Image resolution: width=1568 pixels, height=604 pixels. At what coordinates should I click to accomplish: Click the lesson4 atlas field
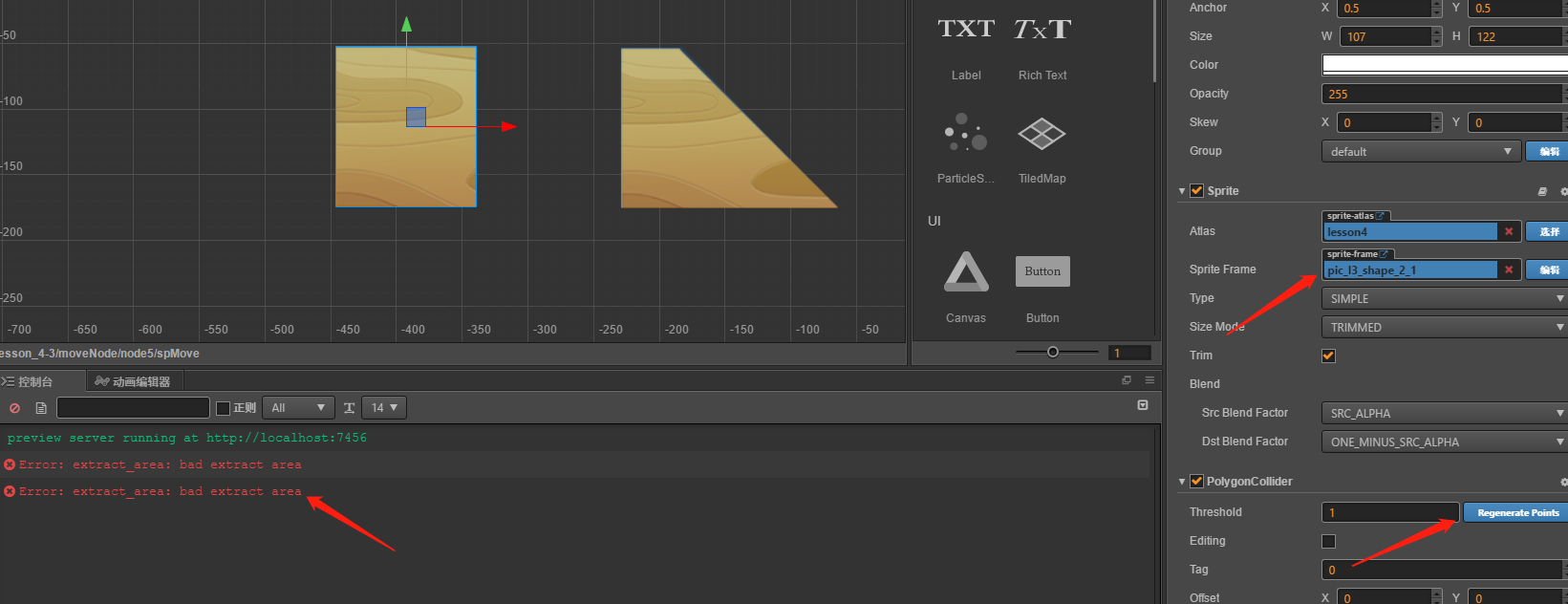tap(1410, 231)
